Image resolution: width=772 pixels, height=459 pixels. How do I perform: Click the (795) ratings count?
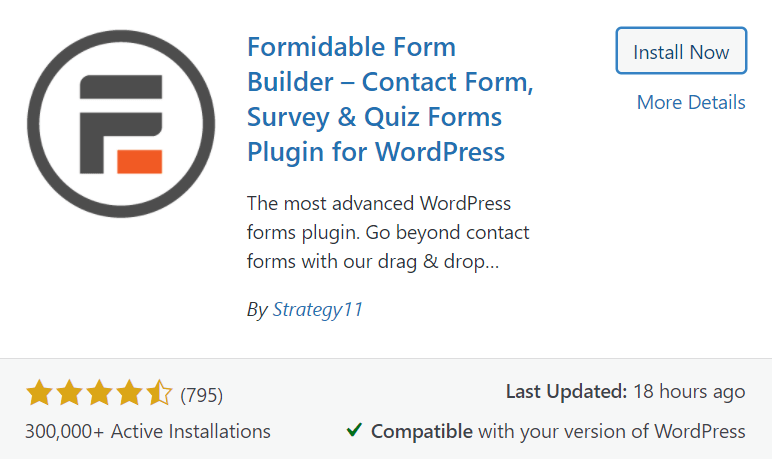pos(201,395)
